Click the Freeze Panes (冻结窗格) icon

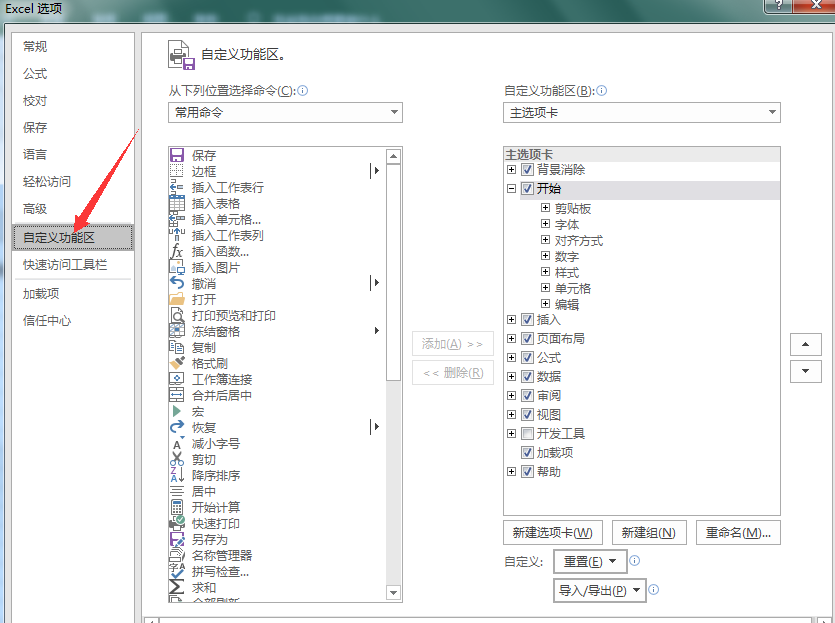tap(177, 331)
